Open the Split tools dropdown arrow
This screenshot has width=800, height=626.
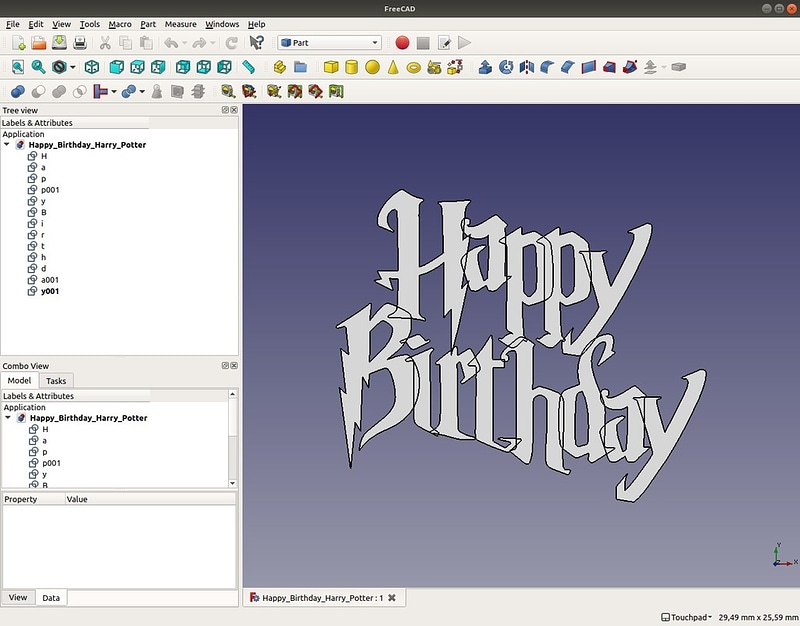142,91
